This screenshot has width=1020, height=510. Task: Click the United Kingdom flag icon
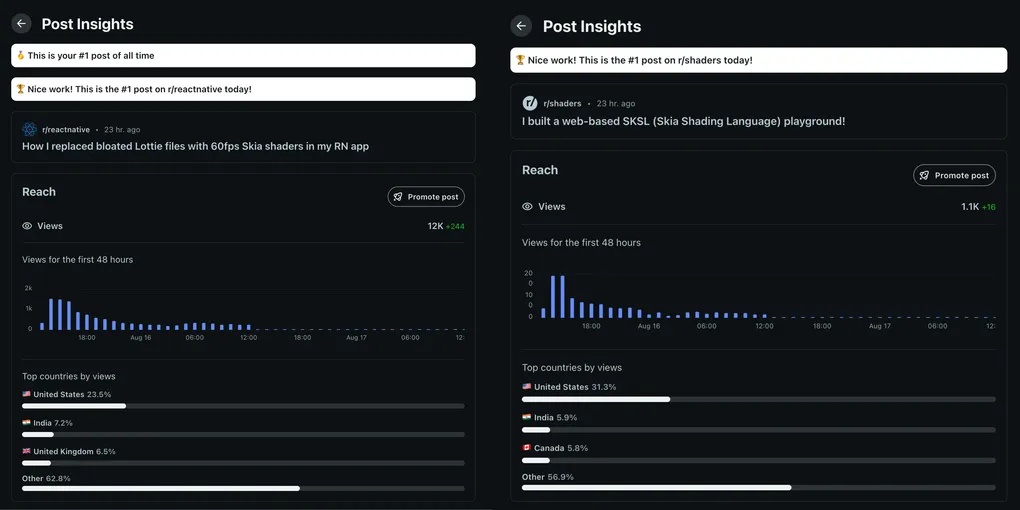click(x=27, y=451)
